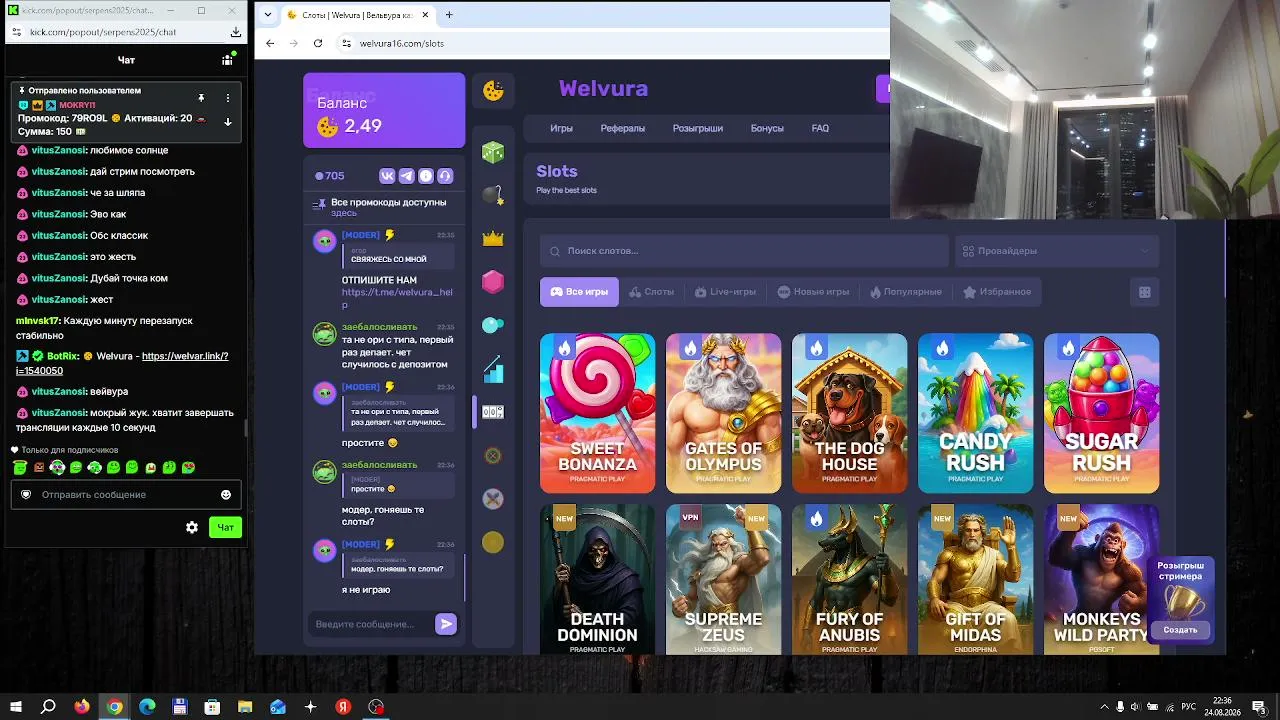Follow the t.me/welvura_help link

pos(397,298)
